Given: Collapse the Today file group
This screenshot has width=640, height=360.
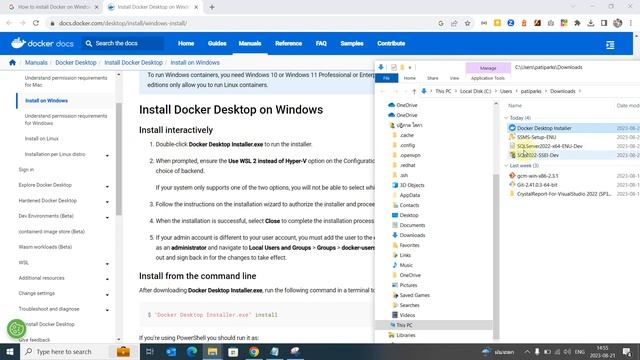Looking at the screenshot, I should [506, 118].
